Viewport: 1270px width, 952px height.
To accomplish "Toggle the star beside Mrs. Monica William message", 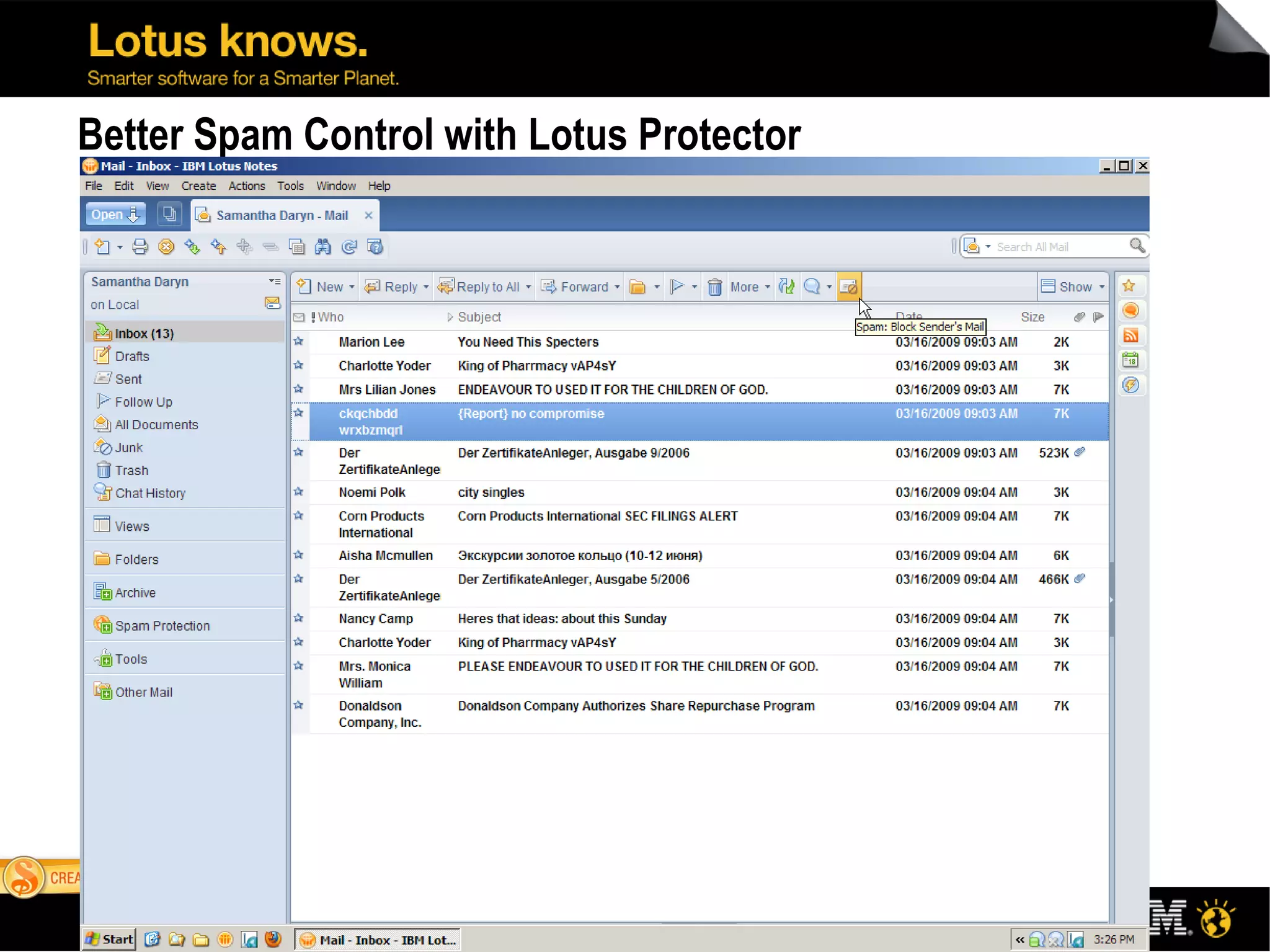I will (298, 665).
